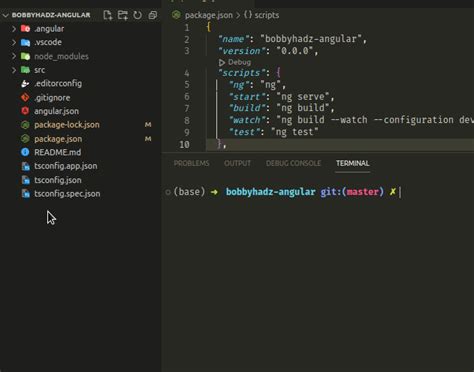Image resolution: width=474 pixels, height=372 pixels.
Task: Click the New File icon in explorer header
Action: pyautogui.click(x=107, y=15)
